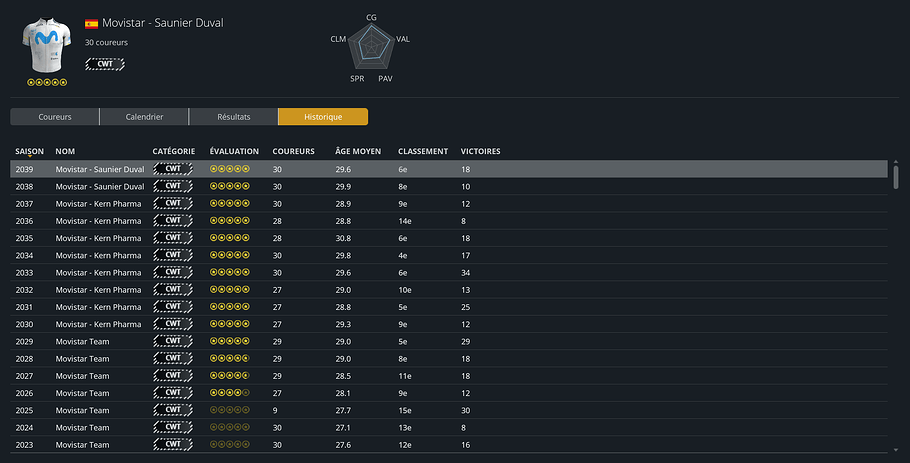
Task: Click the team five-star rating below jersey
Action: [x=47, y=82]
